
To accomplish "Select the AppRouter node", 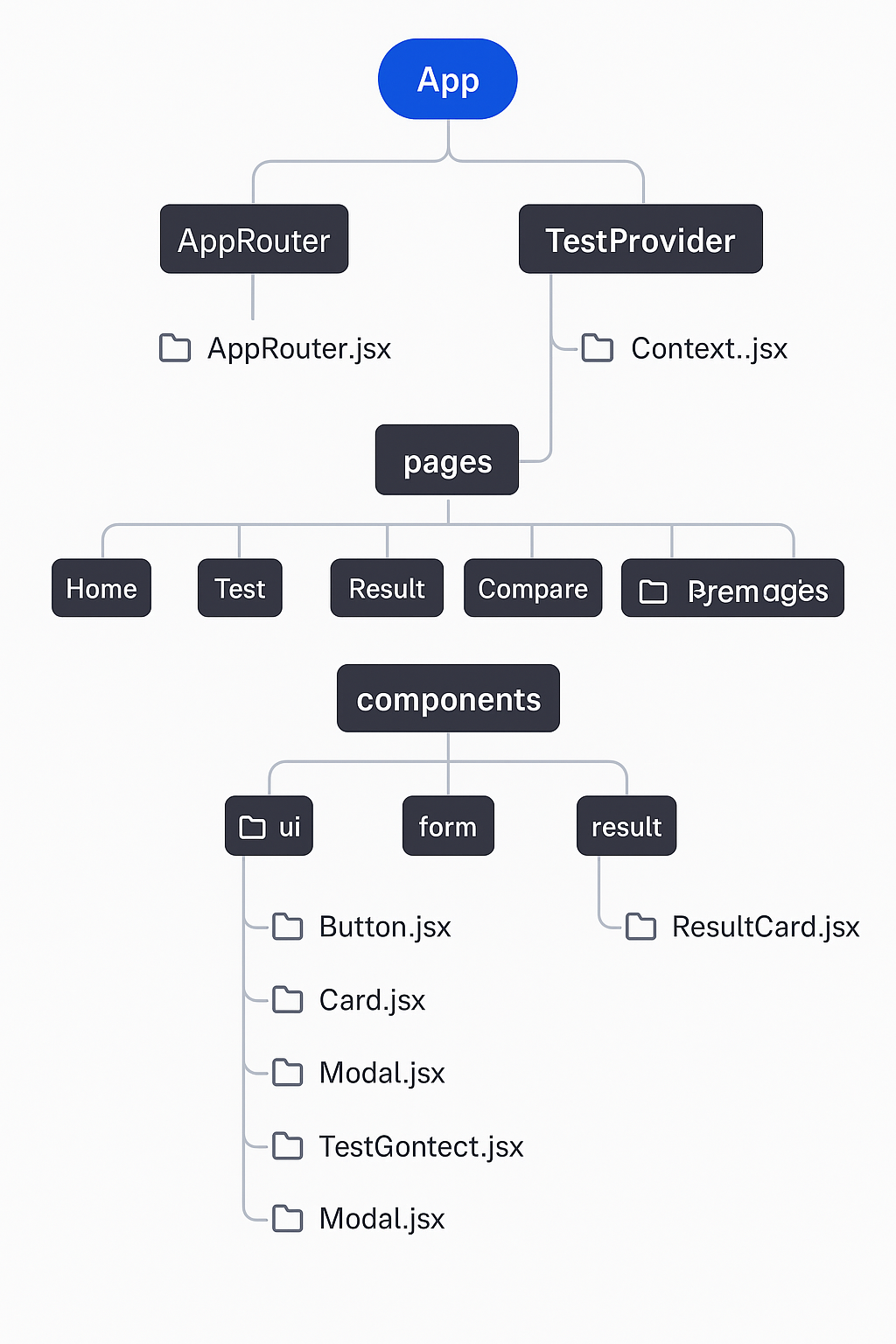I will 254,239.
